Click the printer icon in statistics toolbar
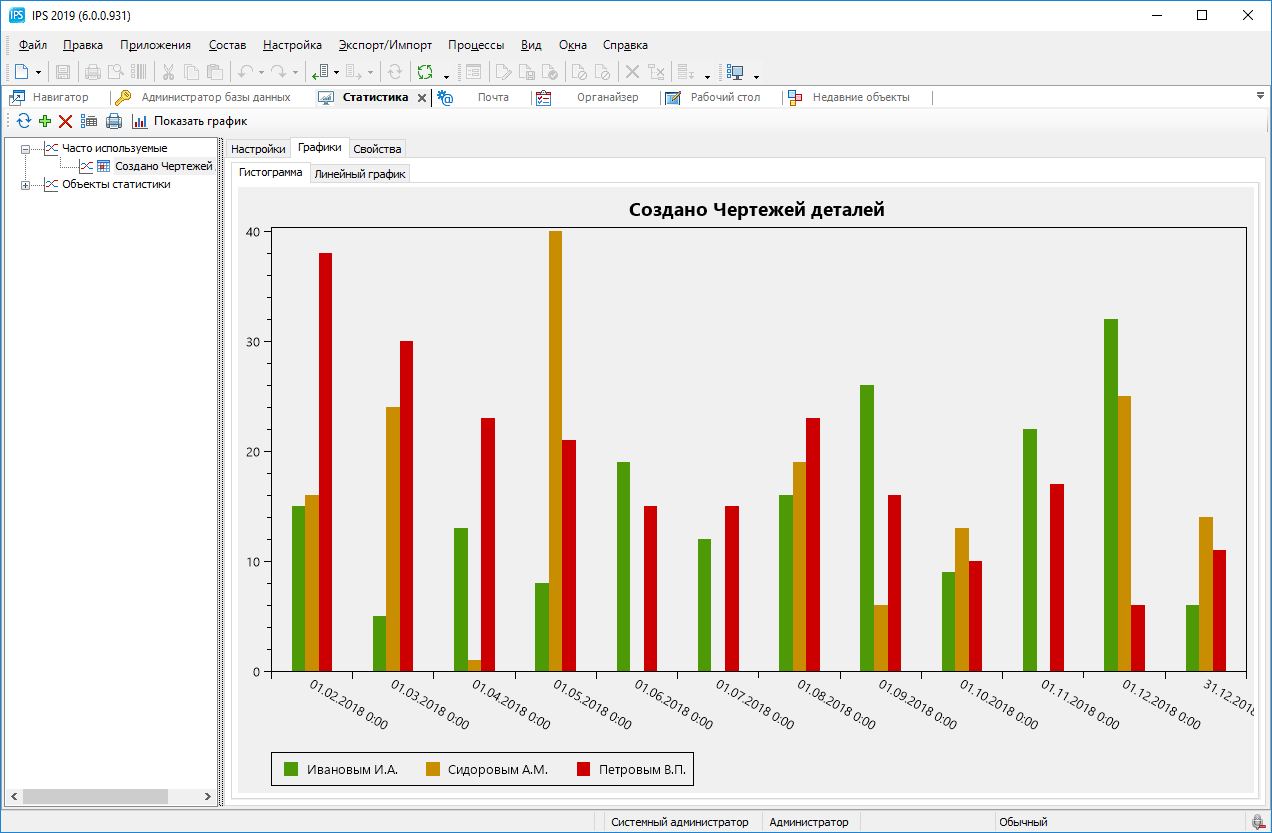Screen dimensions: 1272x833 [114, 121]
